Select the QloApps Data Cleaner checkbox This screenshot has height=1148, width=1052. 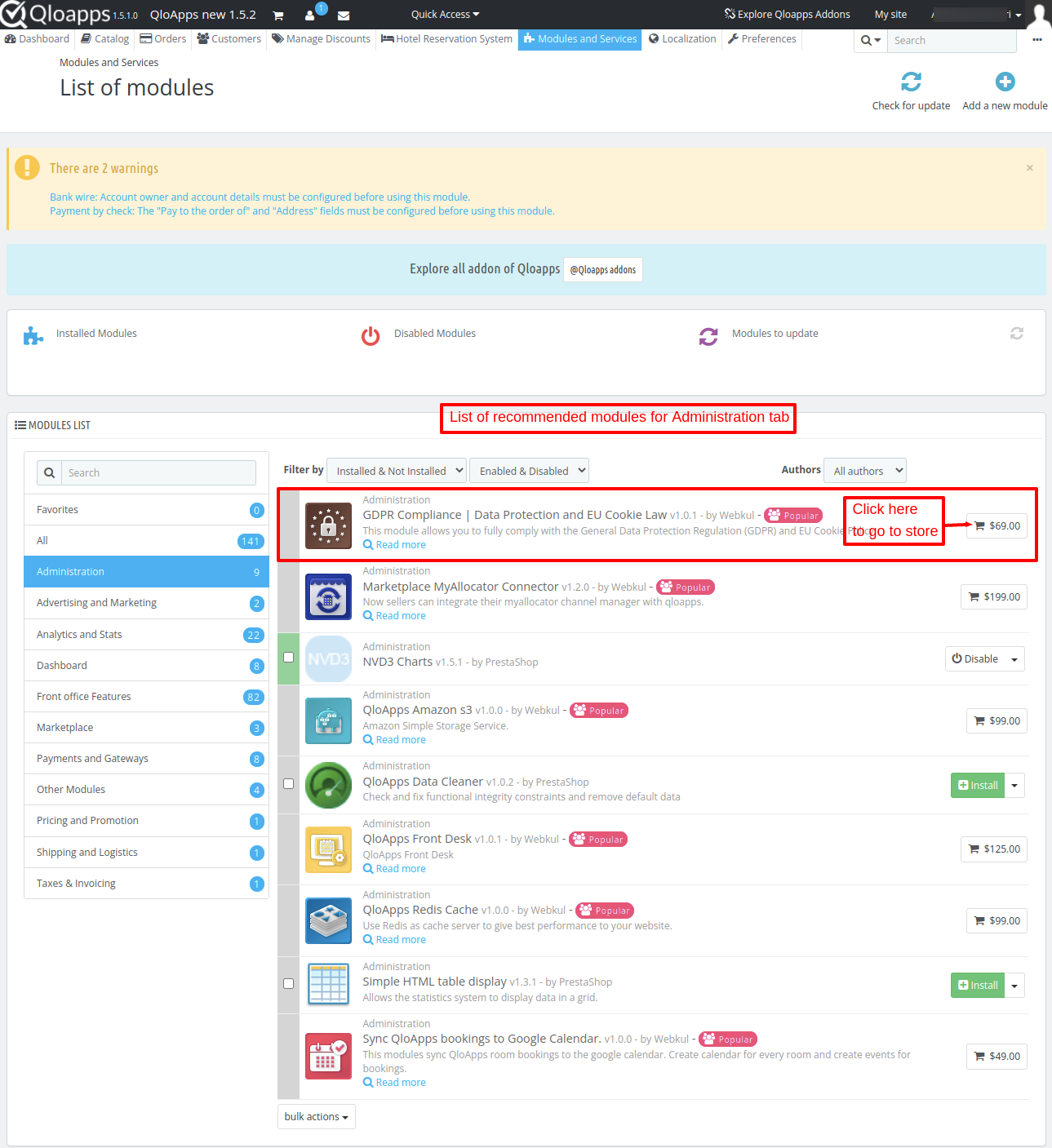pyautogui.click(x=288, y=783)
